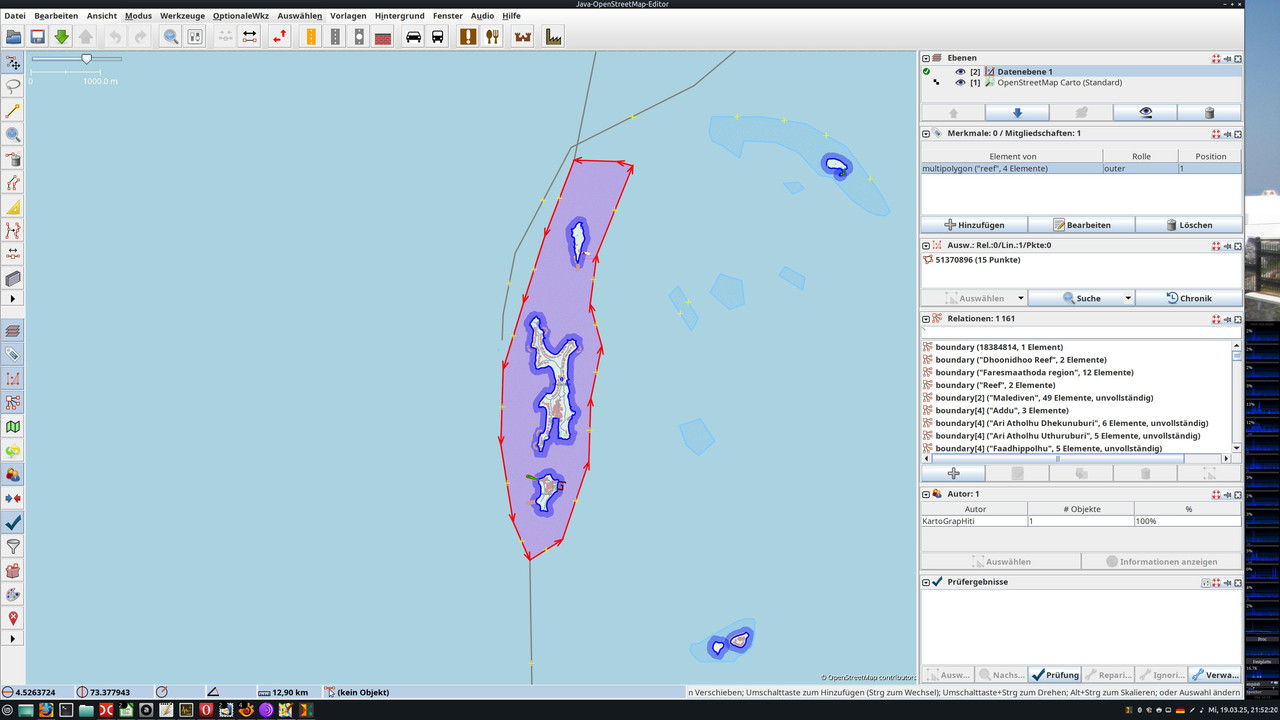Screen dimensions: 1280x720
Task: Apply the car preset icon
Action: [x=414, y=37]
